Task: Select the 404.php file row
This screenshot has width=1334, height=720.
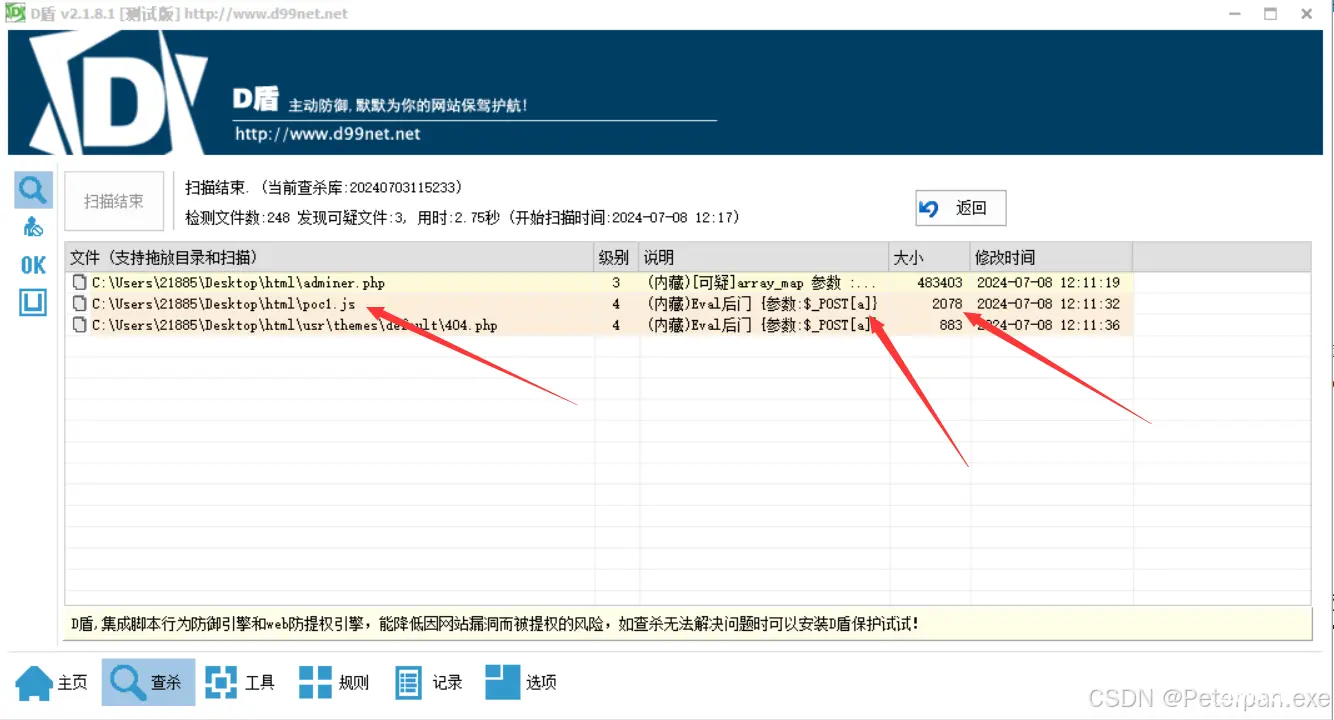Action: (x=599, y=325)
